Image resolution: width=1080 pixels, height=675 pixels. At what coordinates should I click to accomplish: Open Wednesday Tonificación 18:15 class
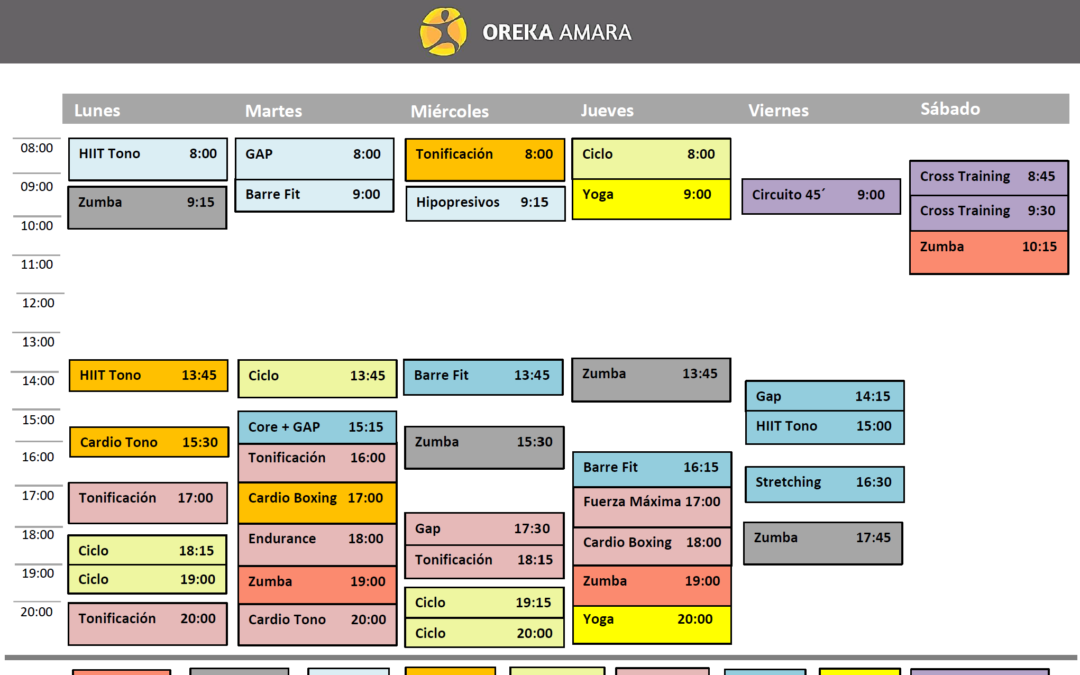(x=484, y=561)
